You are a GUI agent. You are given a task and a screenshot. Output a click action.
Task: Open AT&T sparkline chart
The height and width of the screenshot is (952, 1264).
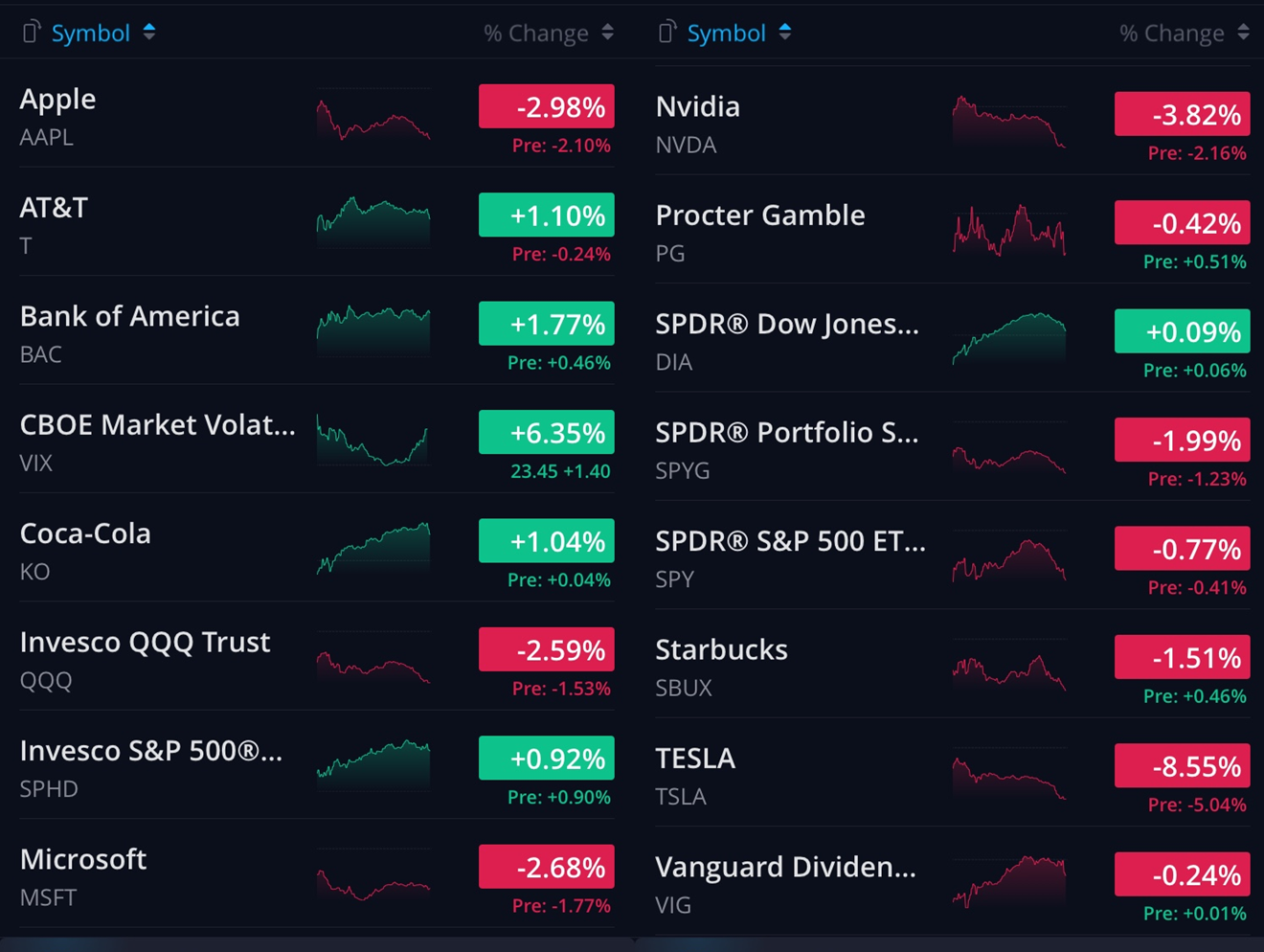pyautogui.click(x=373, y=222)
